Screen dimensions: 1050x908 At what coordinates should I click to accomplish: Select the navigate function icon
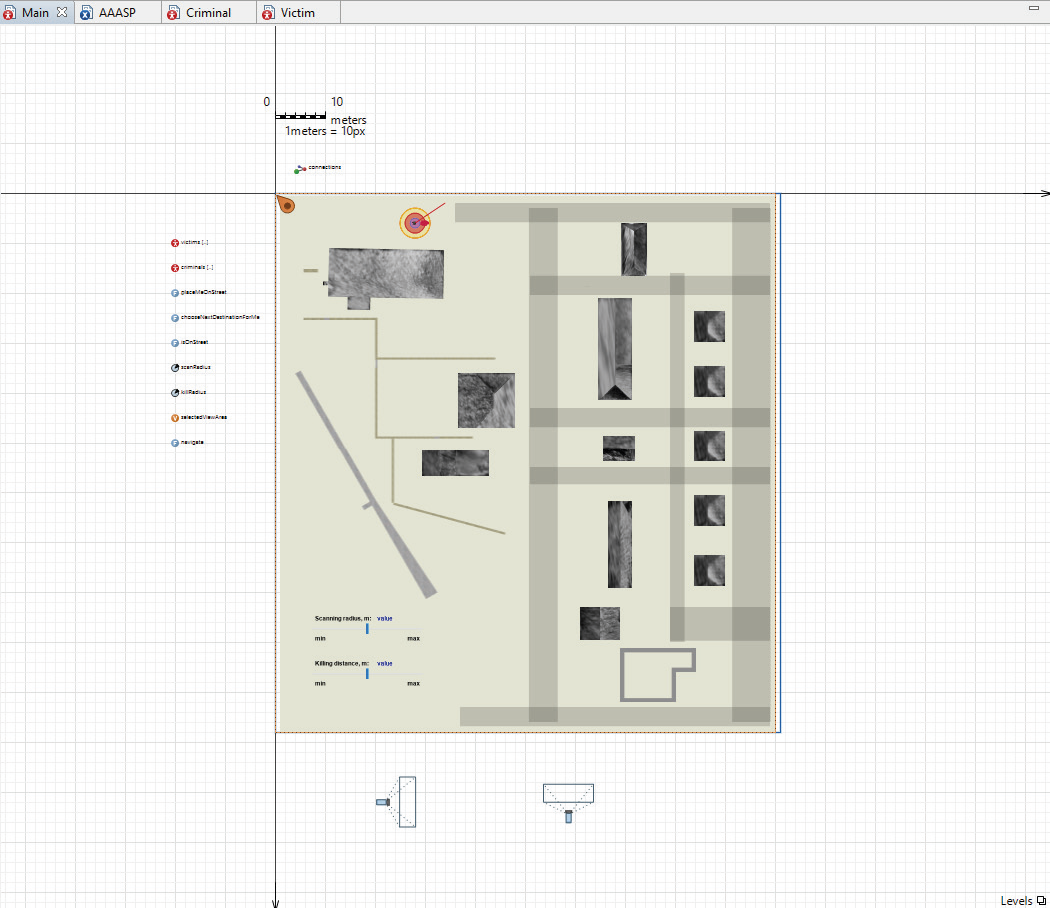[x=174, y=443]
